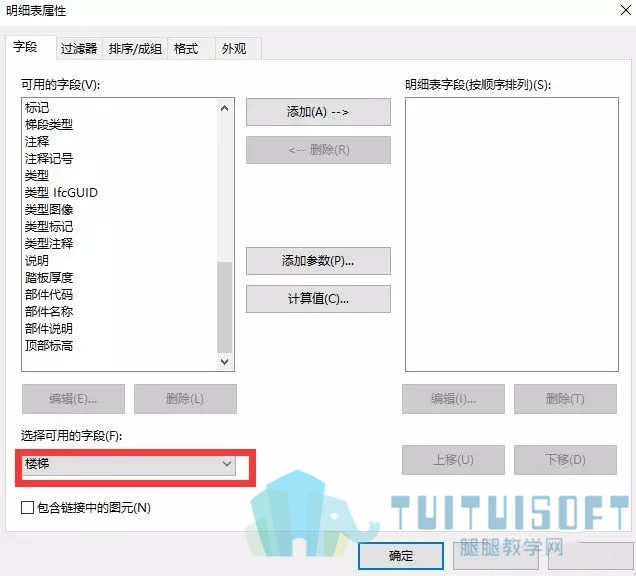
Task: Select the 说明 field
Action: pos(37,260)
